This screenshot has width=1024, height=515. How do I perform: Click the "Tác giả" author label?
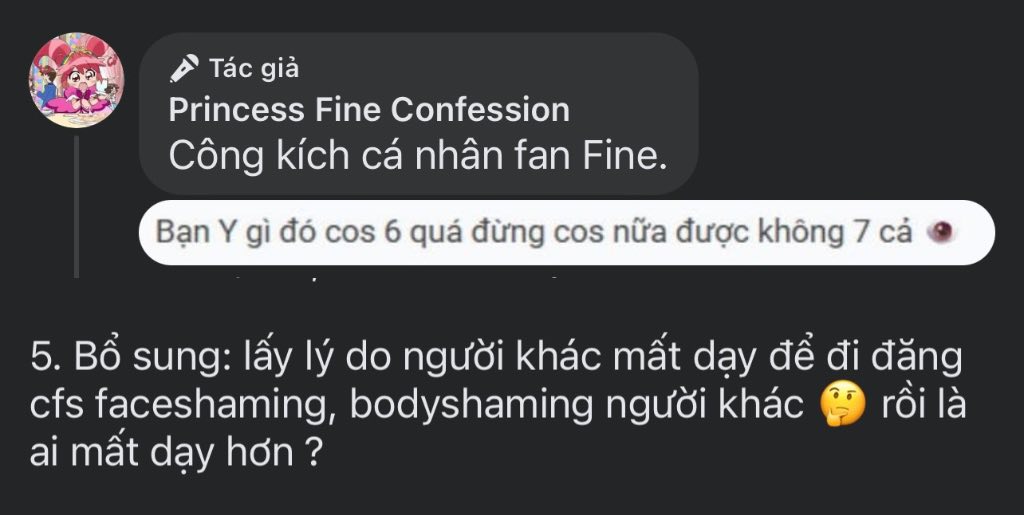point(254,68)
